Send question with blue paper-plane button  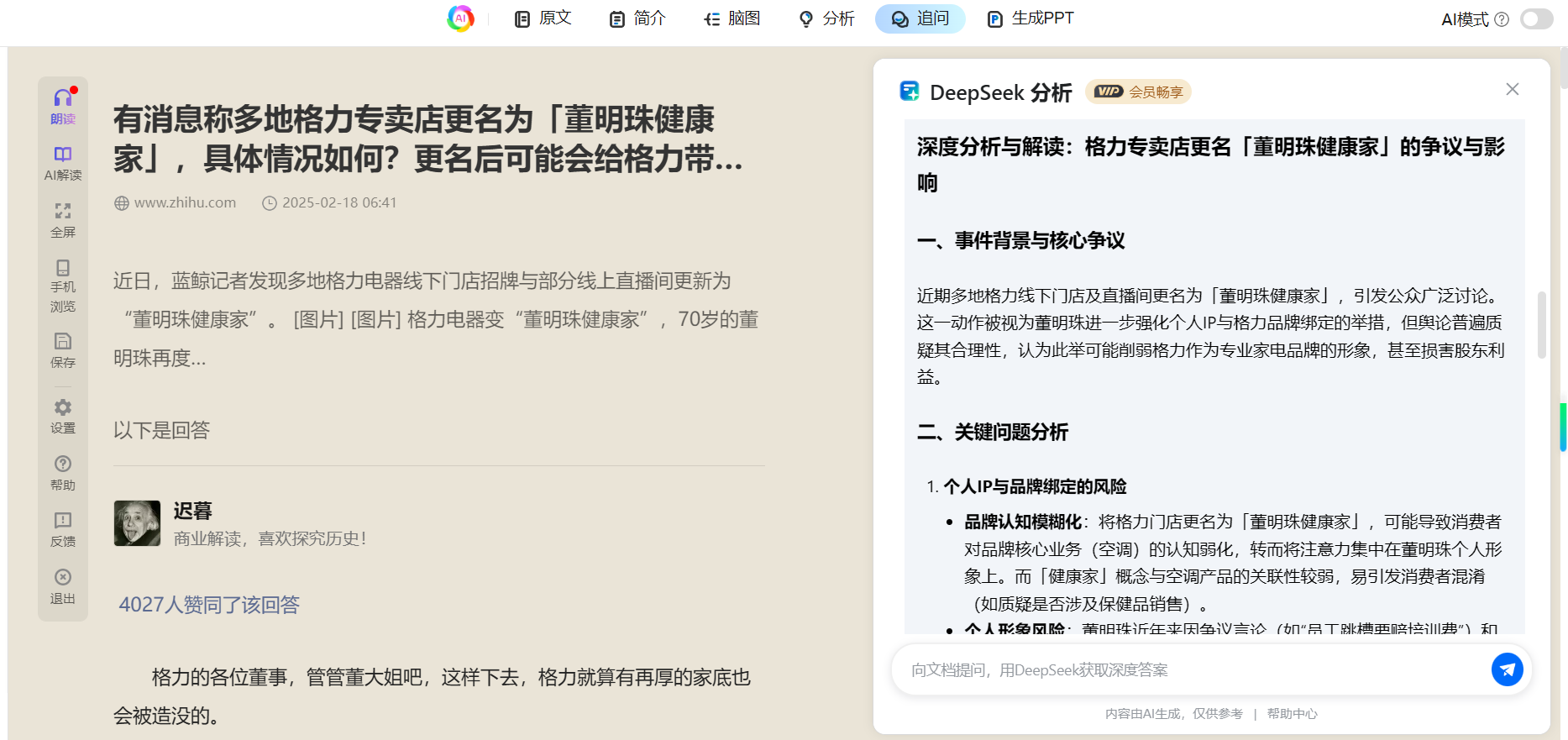point(1508,669)
